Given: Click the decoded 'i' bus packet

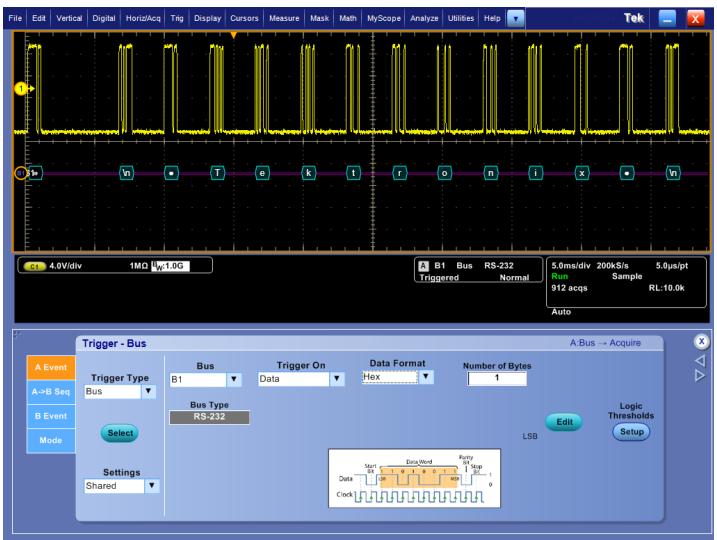Looking at the screenshot, I should tap(535, 173).
